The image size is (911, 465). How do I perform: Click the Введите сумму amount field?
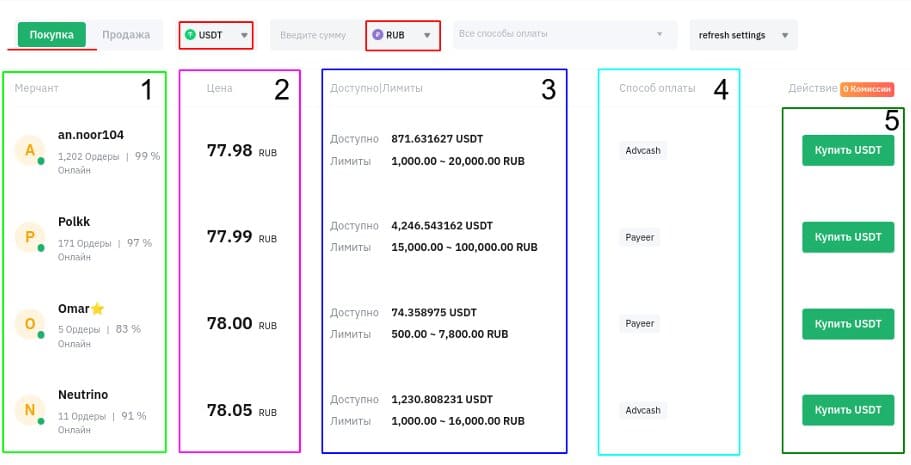pos(318,35)
